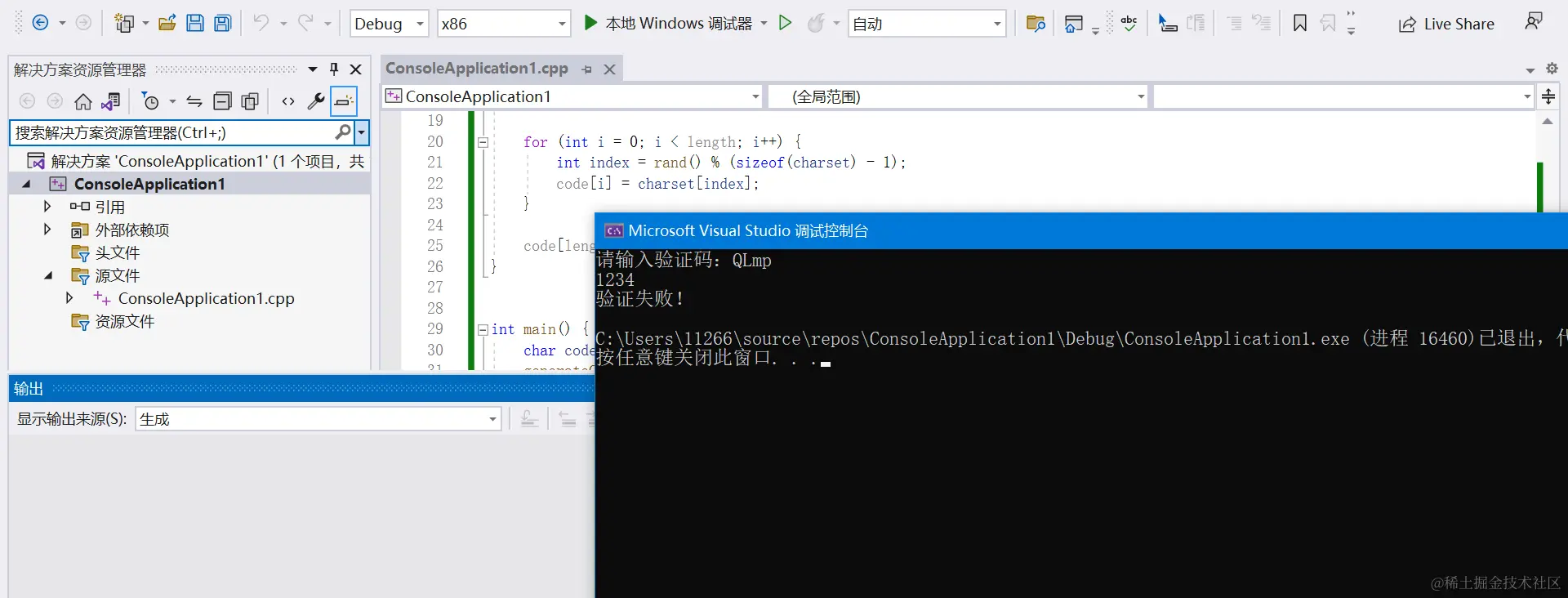Click the pending changes filter clock icon
Image resolution: width=1568 pixels, height=598 pixels.
pos(151,101)
